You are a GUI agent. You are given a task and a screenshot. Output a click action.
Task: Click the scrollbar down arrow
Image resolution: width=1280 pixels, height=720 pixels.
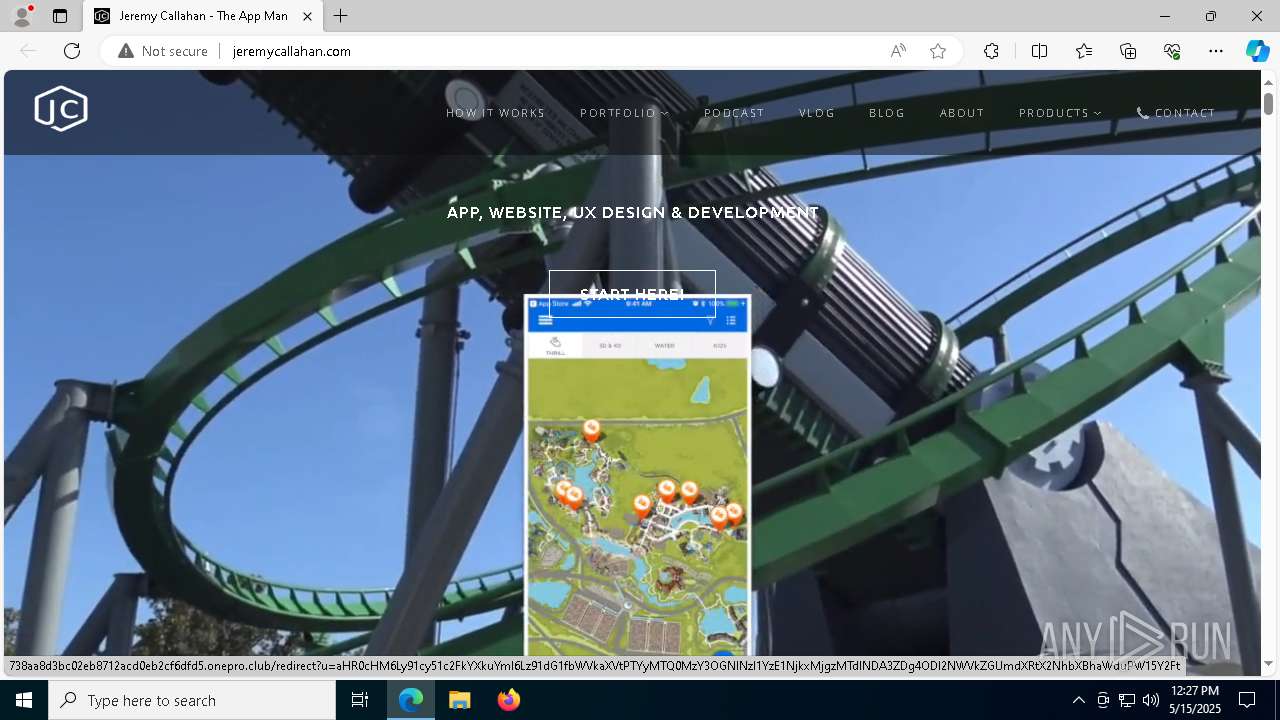tap(1268, 663)
